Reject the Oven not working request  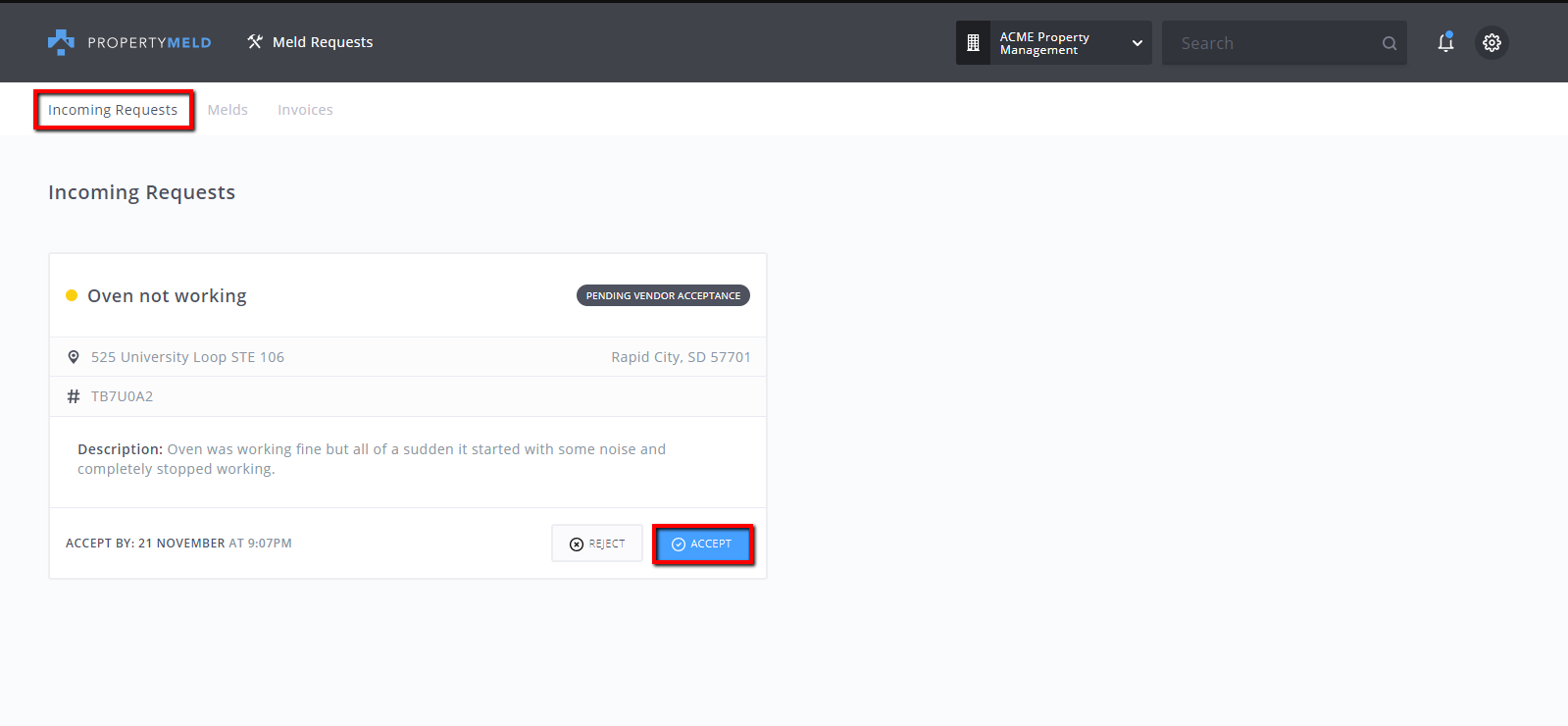(597, 544)
